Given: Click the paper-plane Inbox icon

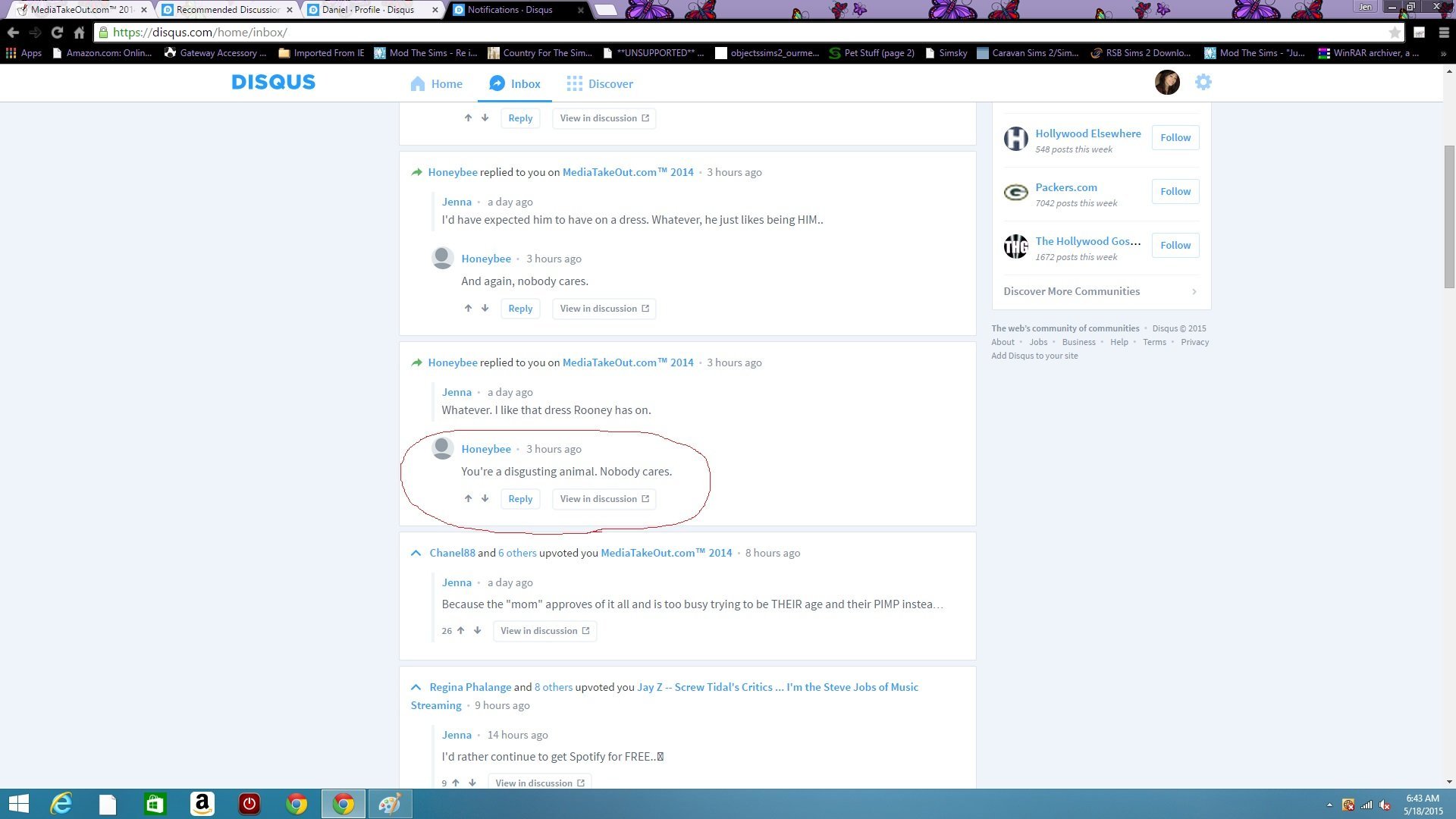Looking at the screenshot, I should pyautogui.click(x=497, y=83).
